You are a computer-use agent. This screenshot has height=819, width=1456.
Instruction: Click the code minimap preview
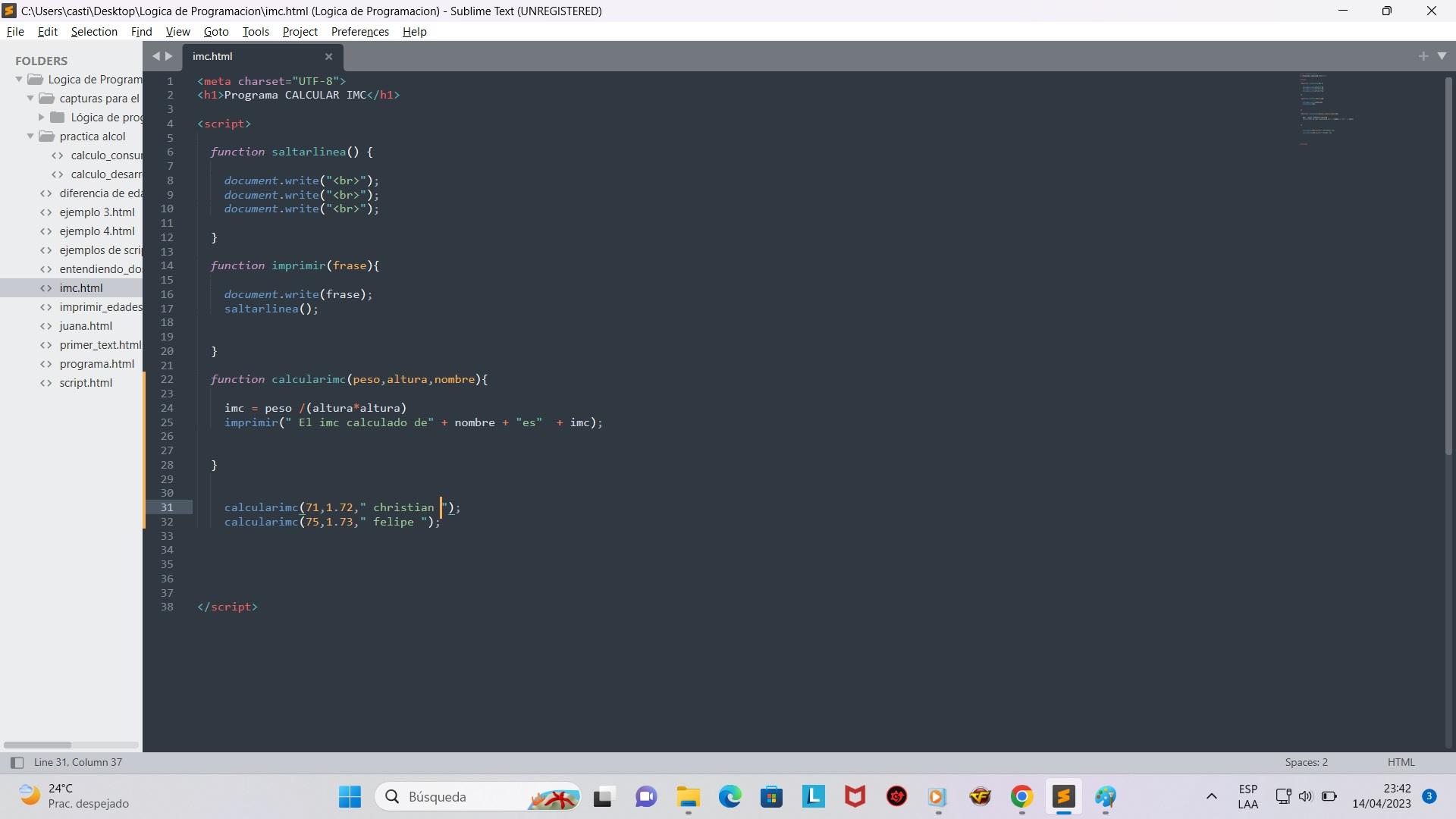point(1326,110)
